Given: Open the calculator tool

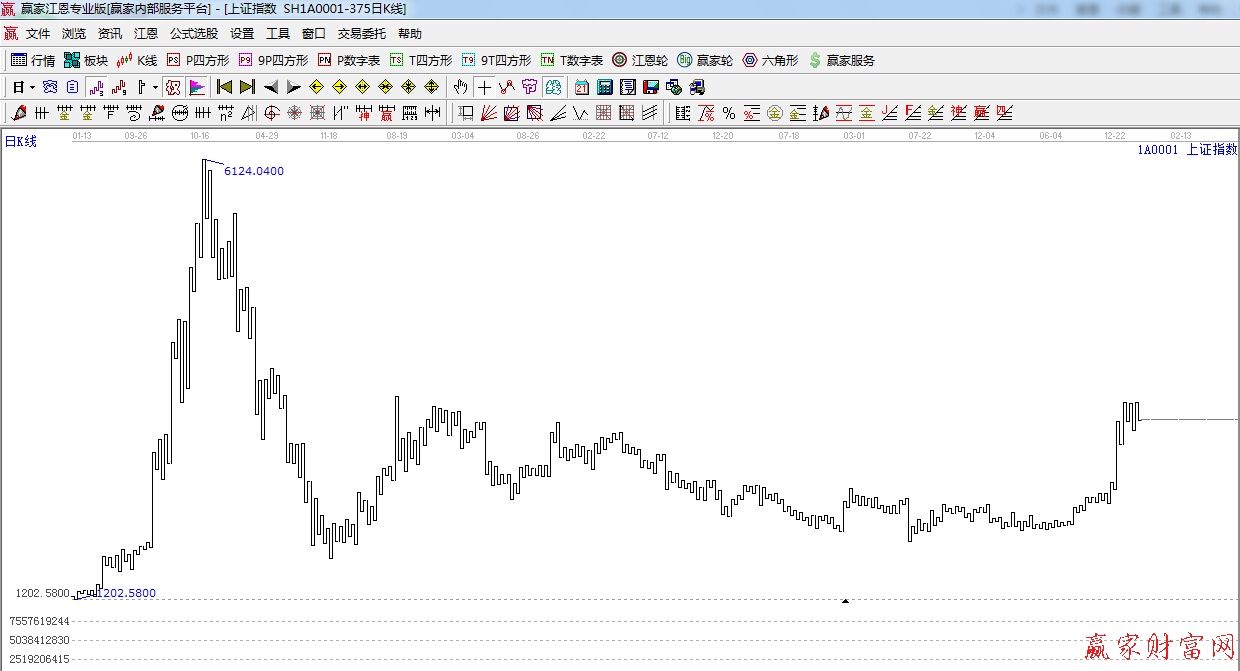Looking at the screenshot, I should 605,87.
